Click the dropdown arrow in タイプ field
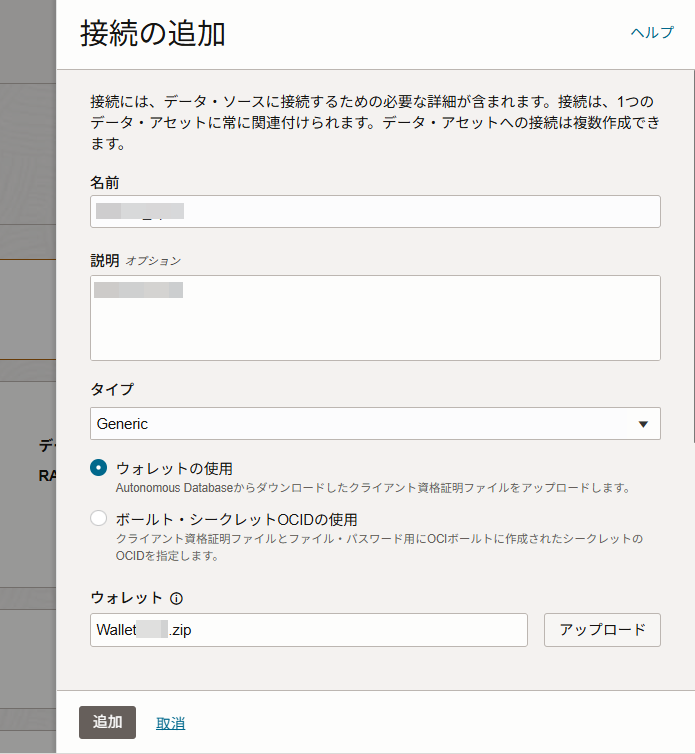This screenshot has height=754, width=695. 643,424
